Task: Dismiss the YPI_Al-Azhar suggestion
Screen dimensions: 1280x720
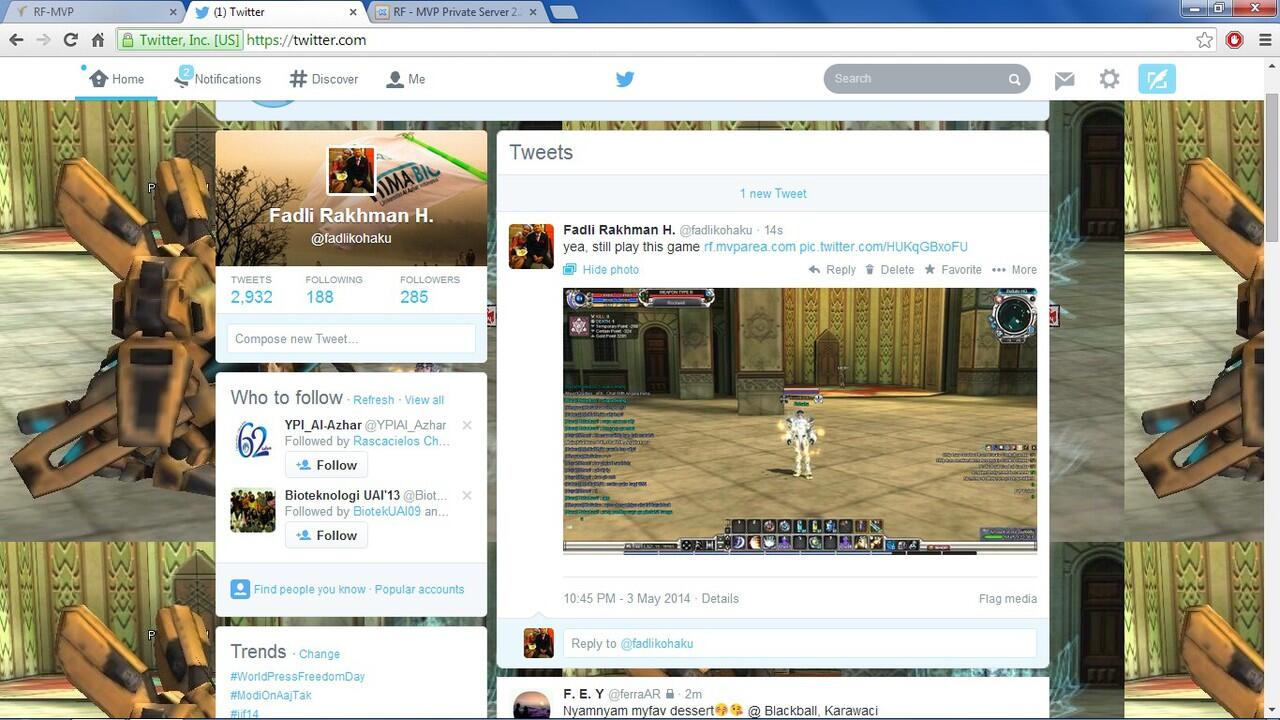Action: point(467,425)
